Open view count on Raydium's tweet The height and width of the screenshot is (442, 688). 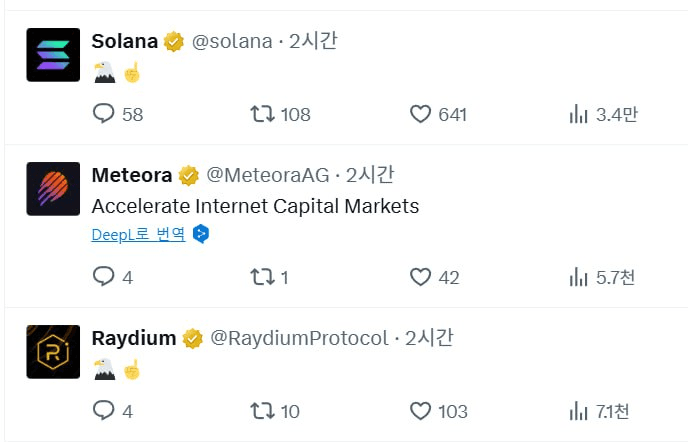pyautogui.click(x=578, y=411)
